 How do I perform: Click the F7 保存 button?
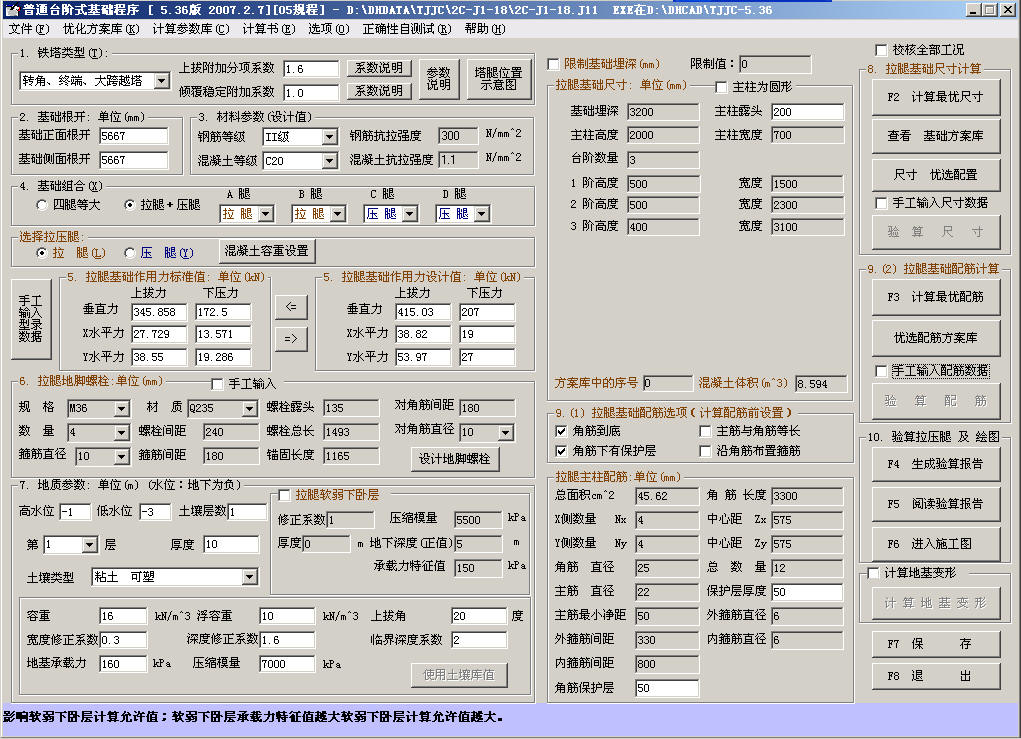tap(936, 644)
